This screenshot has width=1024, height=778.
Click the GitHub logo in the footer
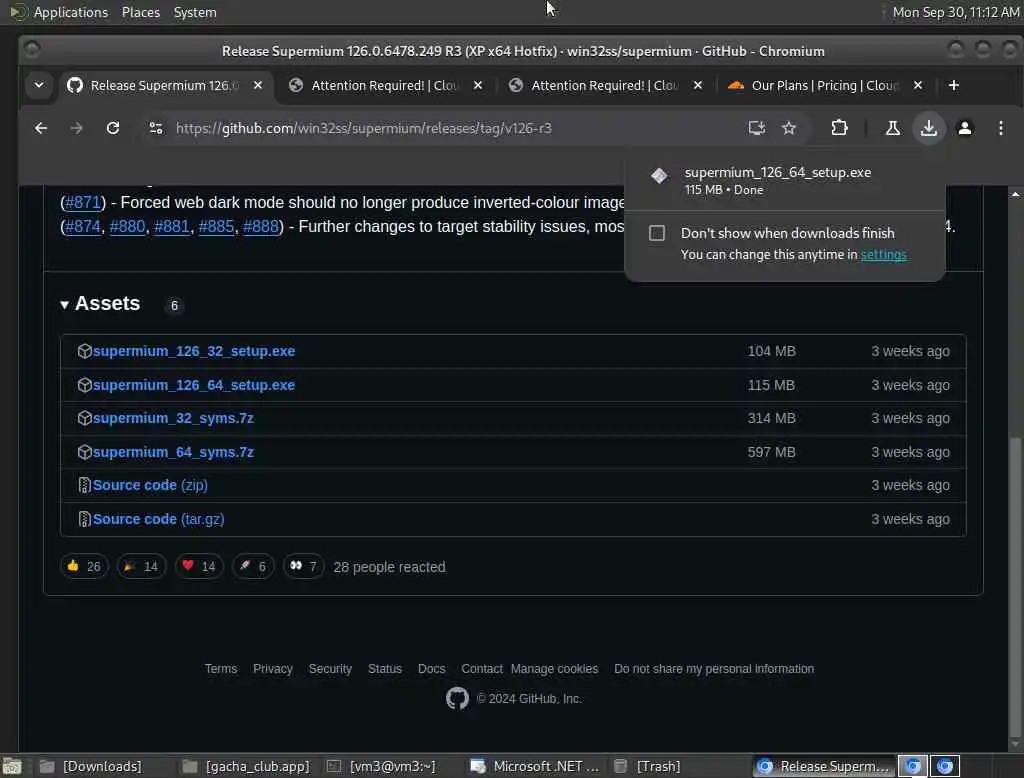click(x=457, y=698)
